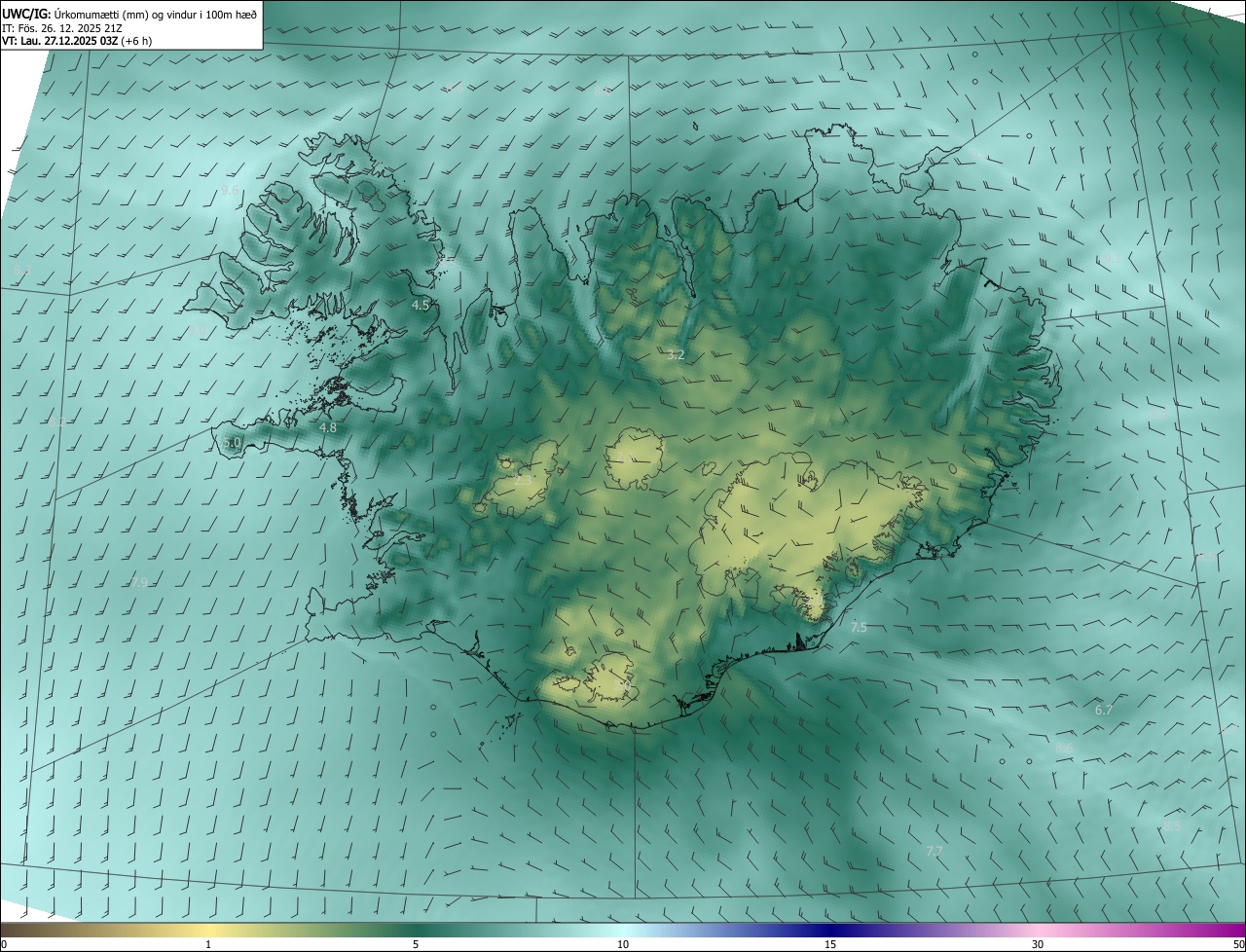This screenshot has width=1246, height=952.
Task: Click the 9.0 value label on the map
Action: click(197, 331)
